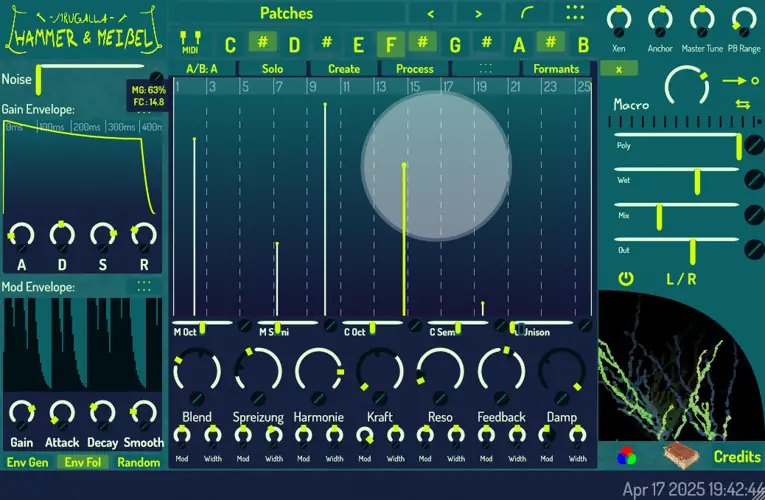
Task: Click the macro arrow-to-circle icon
Action: 735,81
